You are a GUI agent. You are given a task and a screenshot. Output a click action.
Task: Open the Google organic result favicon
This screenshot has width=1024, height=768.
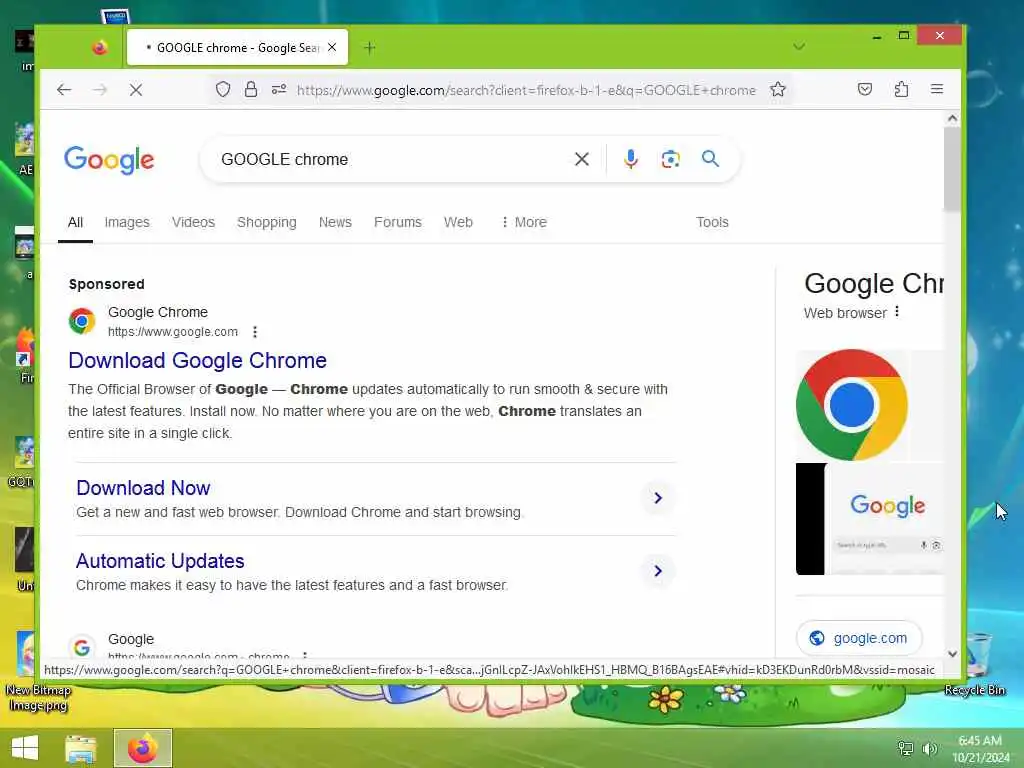[82, 647]
